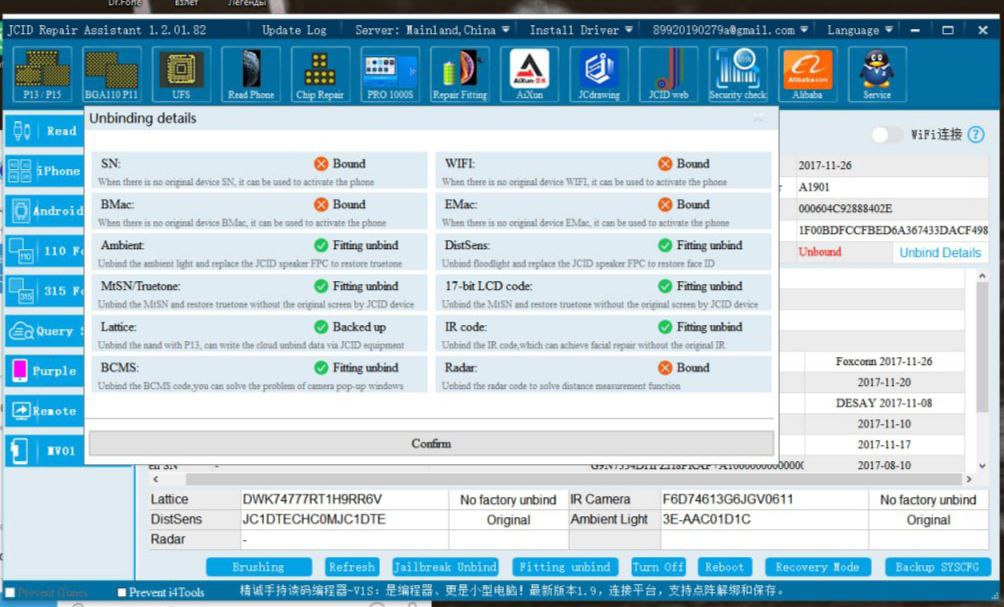Screen dimensions: 1004x607
Task: Click the IR code Fitting unbind icon
Action: [x=665, y=327]
